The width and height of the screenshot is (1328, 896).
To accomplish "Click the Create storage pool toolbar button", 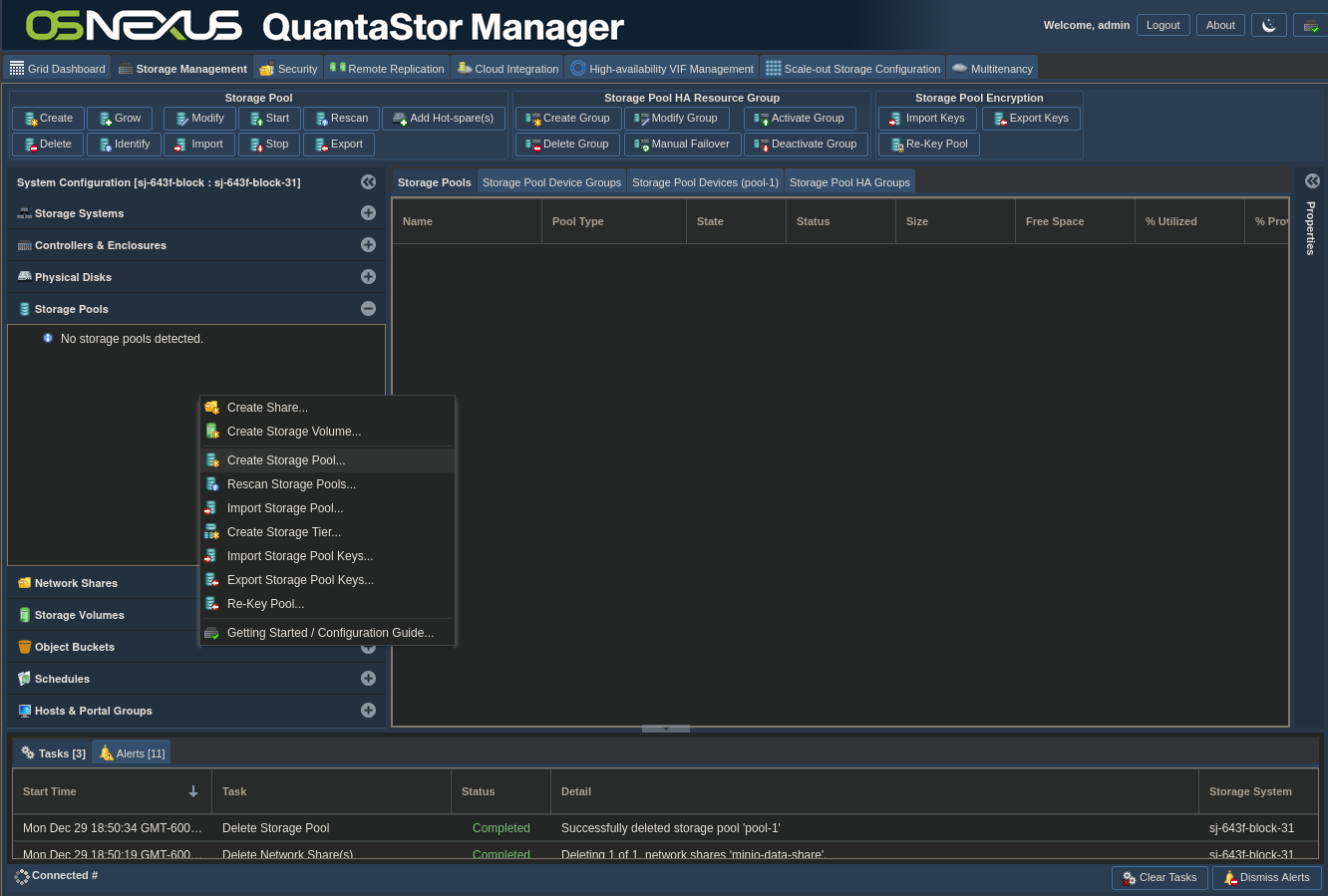I will 48,119.
